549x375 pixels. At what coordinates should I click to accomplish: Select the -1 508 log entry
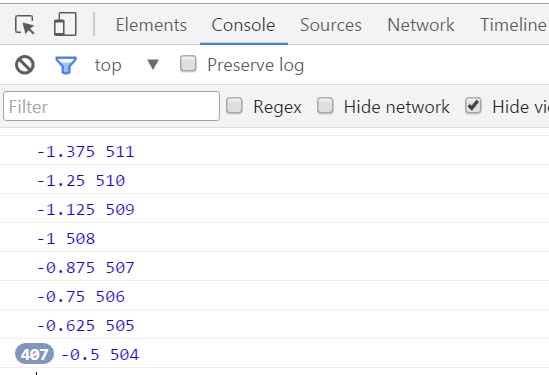tap(274, 238)
